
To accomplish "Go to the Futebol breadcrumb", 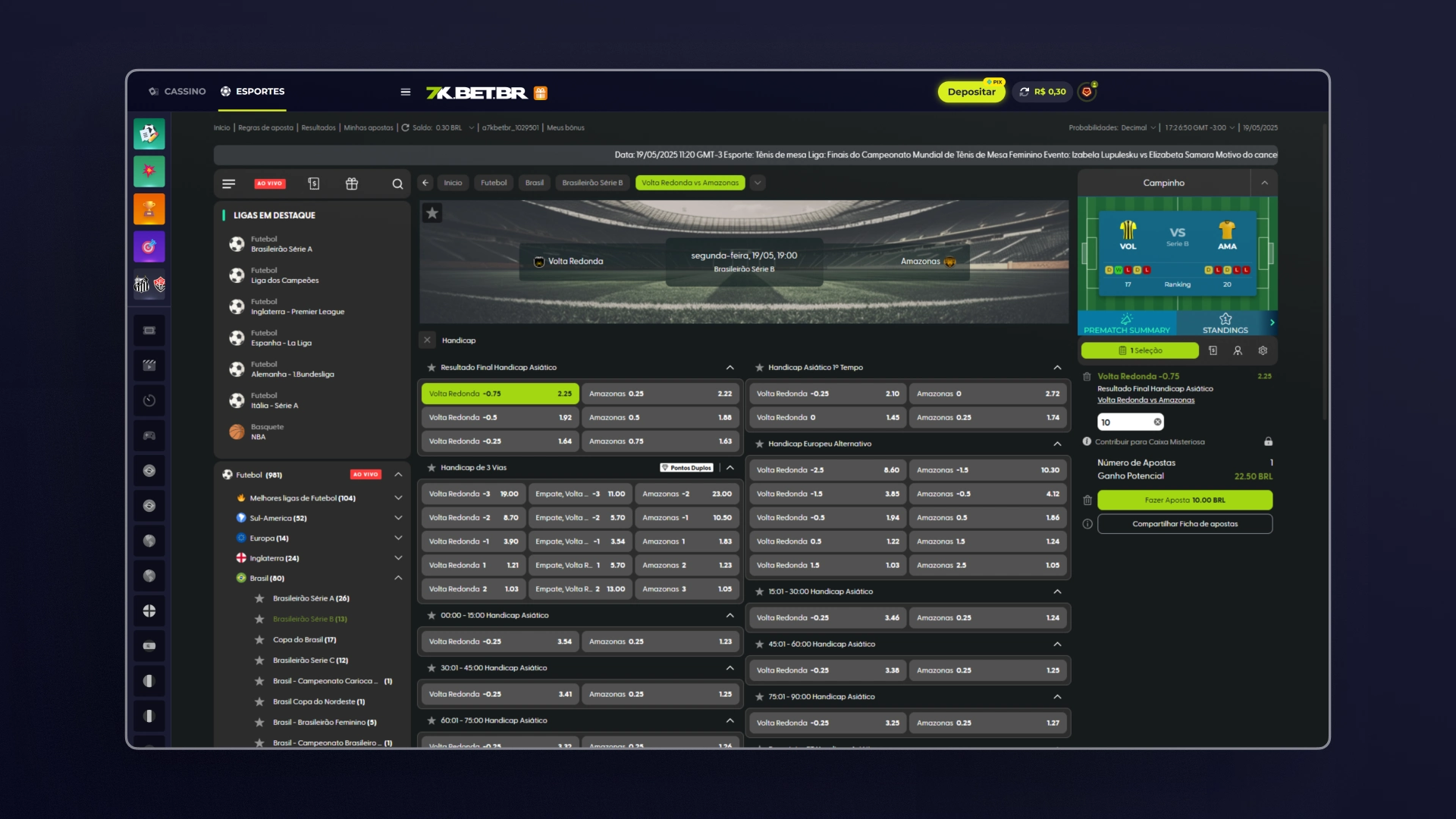I will [494, 183].
